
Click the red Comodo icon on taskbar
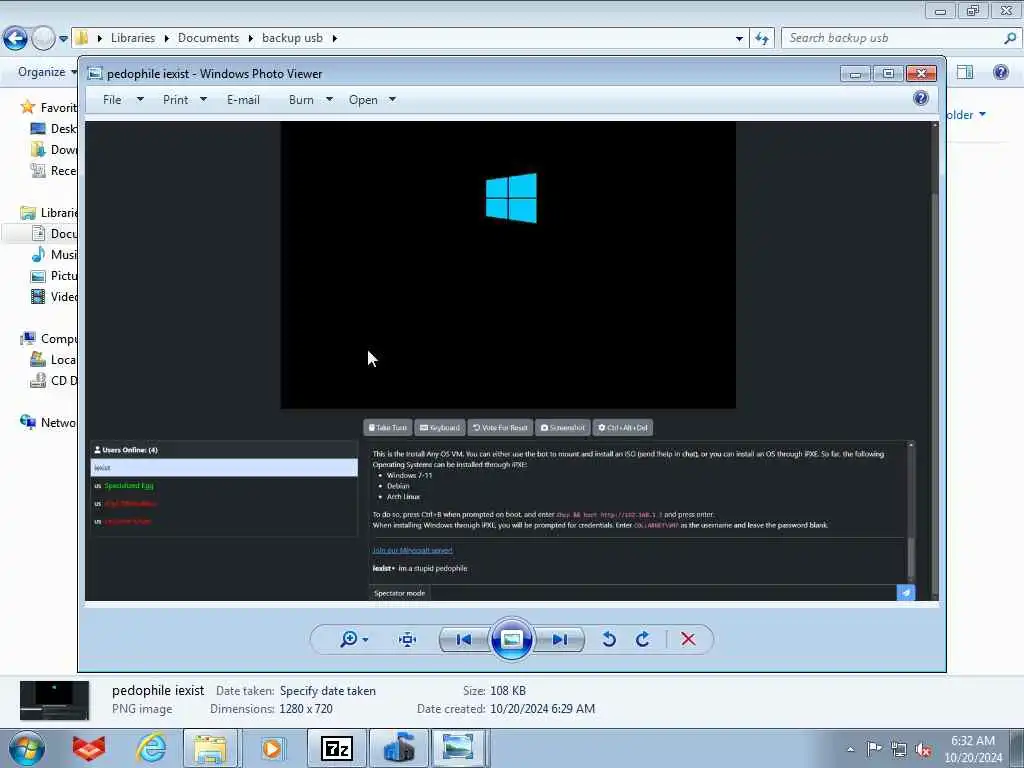[89, 748]
